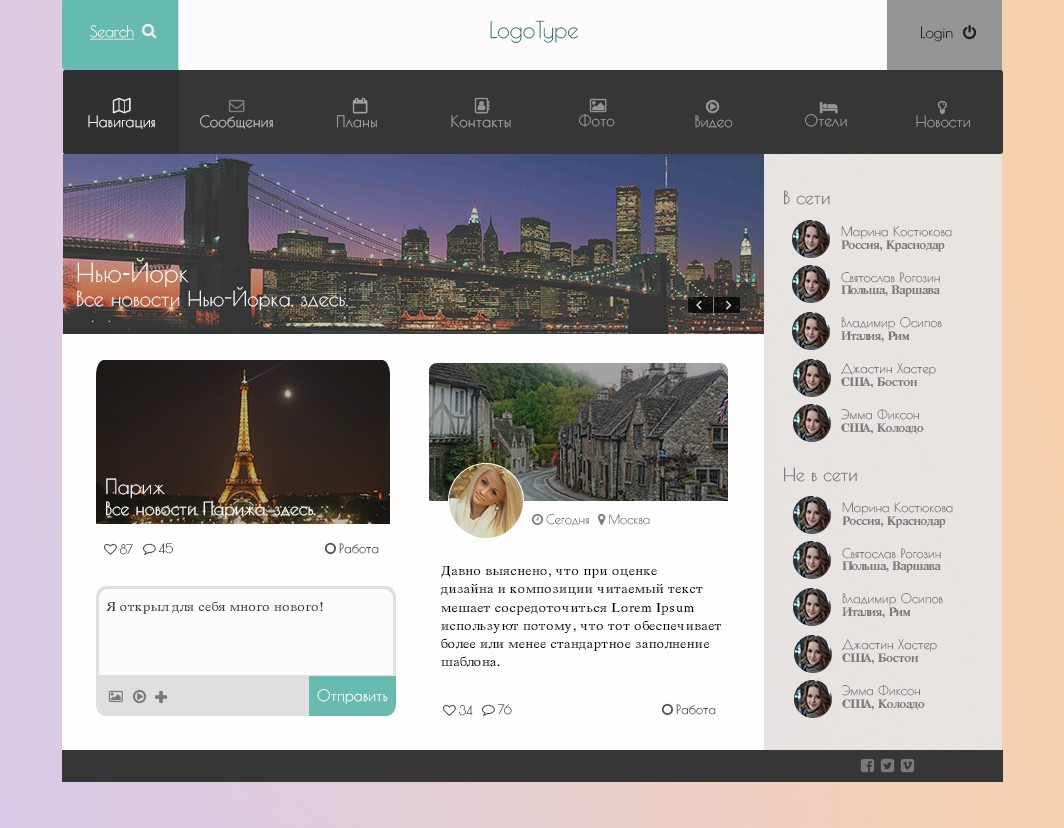Open online user Марина Костюкова name
The width and height of the screenshot is (1064, 828).
coord(896,232)
